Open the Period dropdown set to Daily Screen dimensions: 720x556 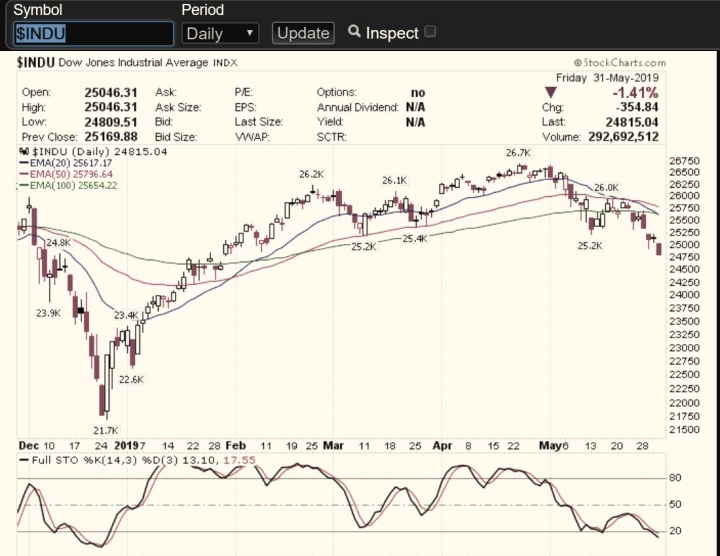tap(220, 34)
